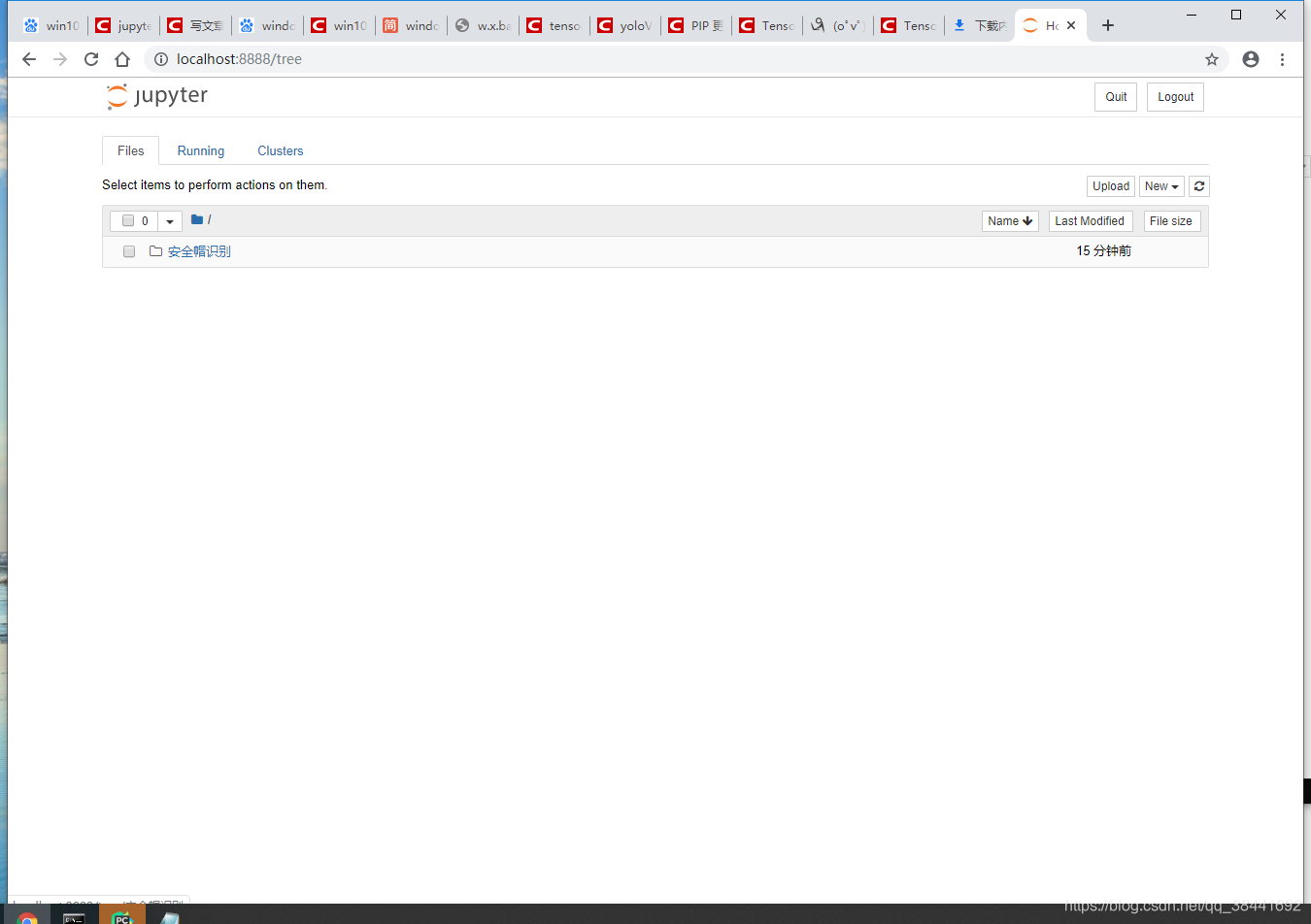Click the Quit button
The image size is (1311, 924).
[x=1116, y=97]
